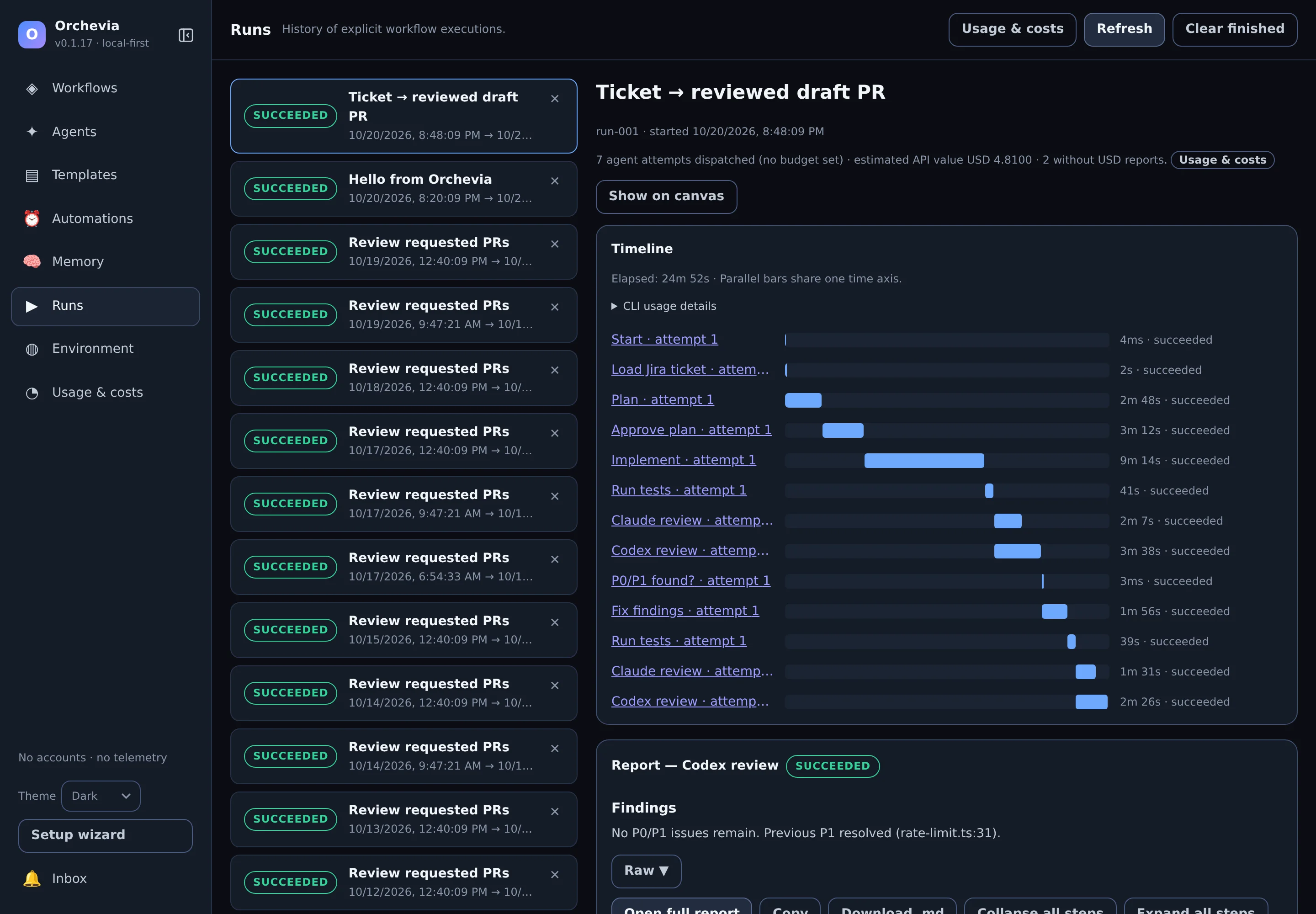
Task: Click the Memory brain icon
Action: pos(32,262)
